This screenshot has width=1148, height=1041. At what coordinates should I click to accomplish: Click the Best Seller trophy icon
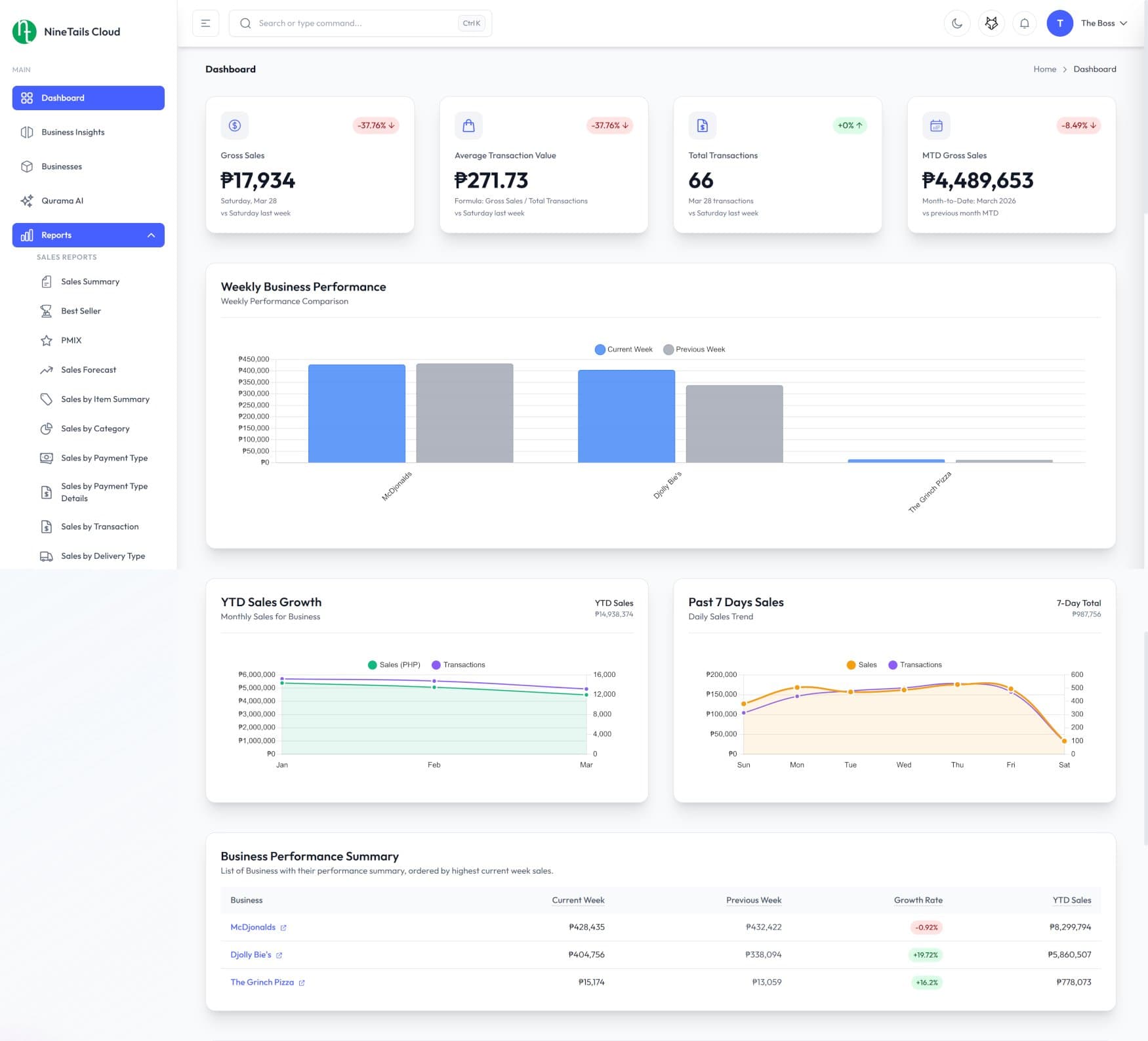[46, 310]
